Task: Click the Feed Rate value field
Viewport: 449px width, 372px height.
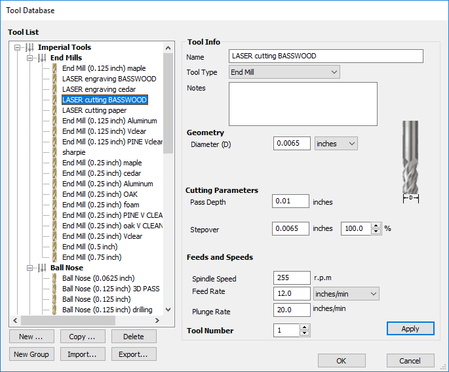Action: [292, 294]
